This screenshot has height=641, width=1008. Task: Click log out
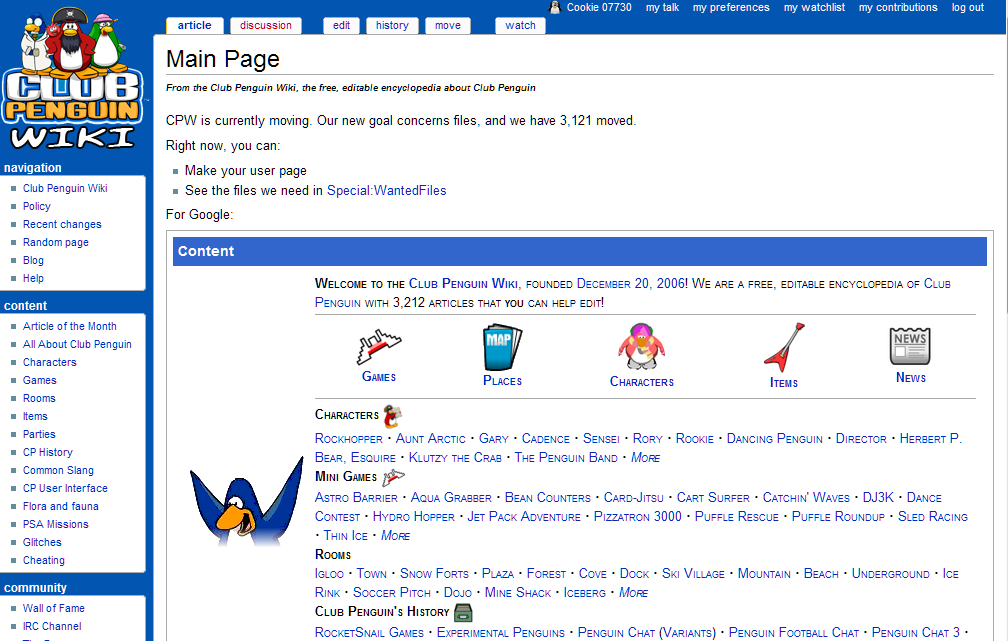tap(968, 8)
